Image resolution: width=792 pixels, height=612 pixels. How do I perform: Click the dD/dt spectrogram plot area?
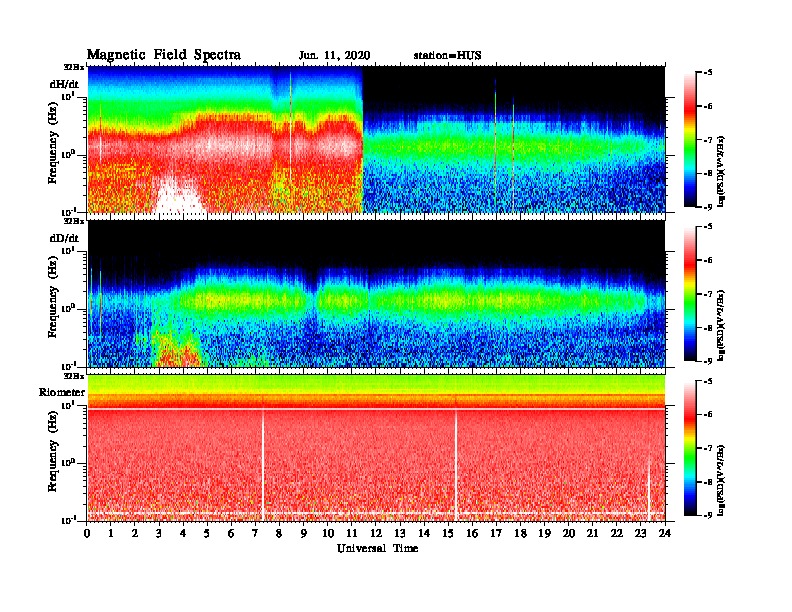(376, 294)
